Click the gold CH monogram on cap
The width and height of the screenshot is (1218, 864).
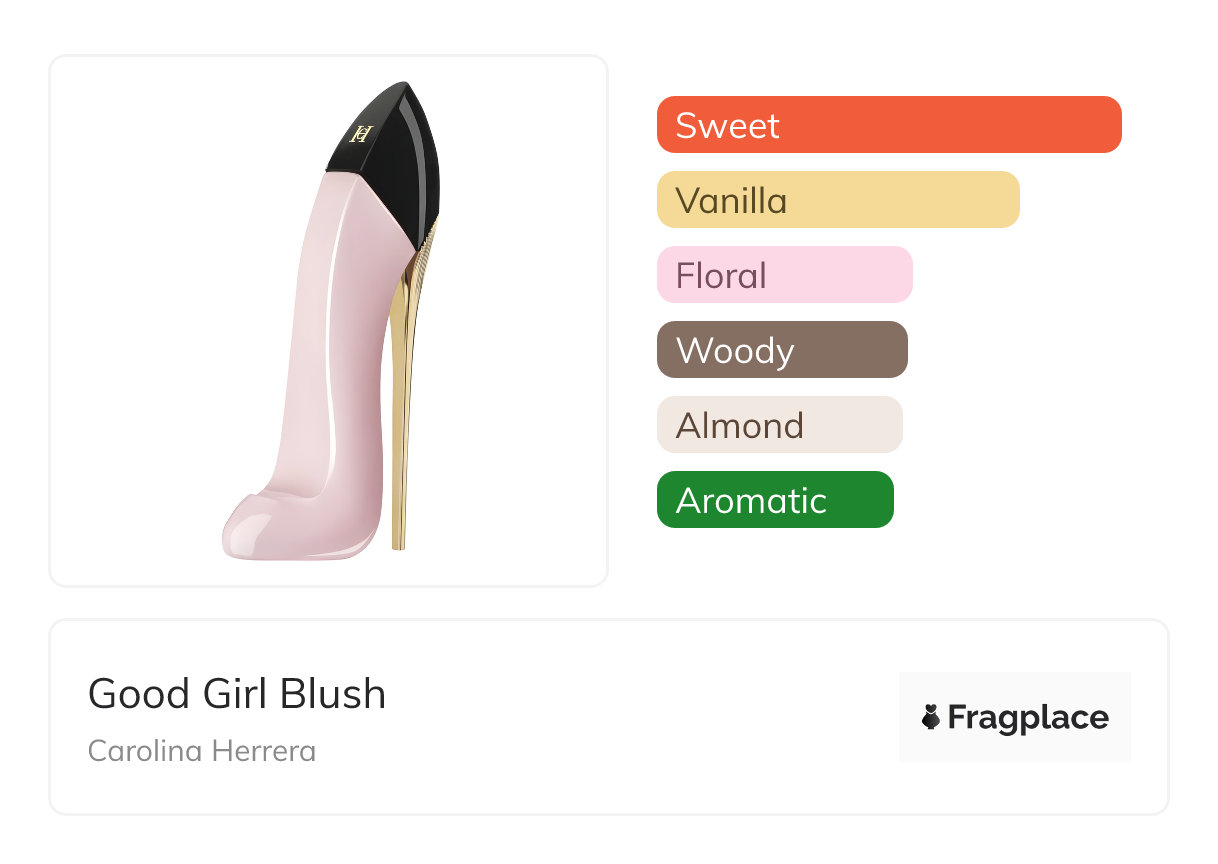point(360,133)
